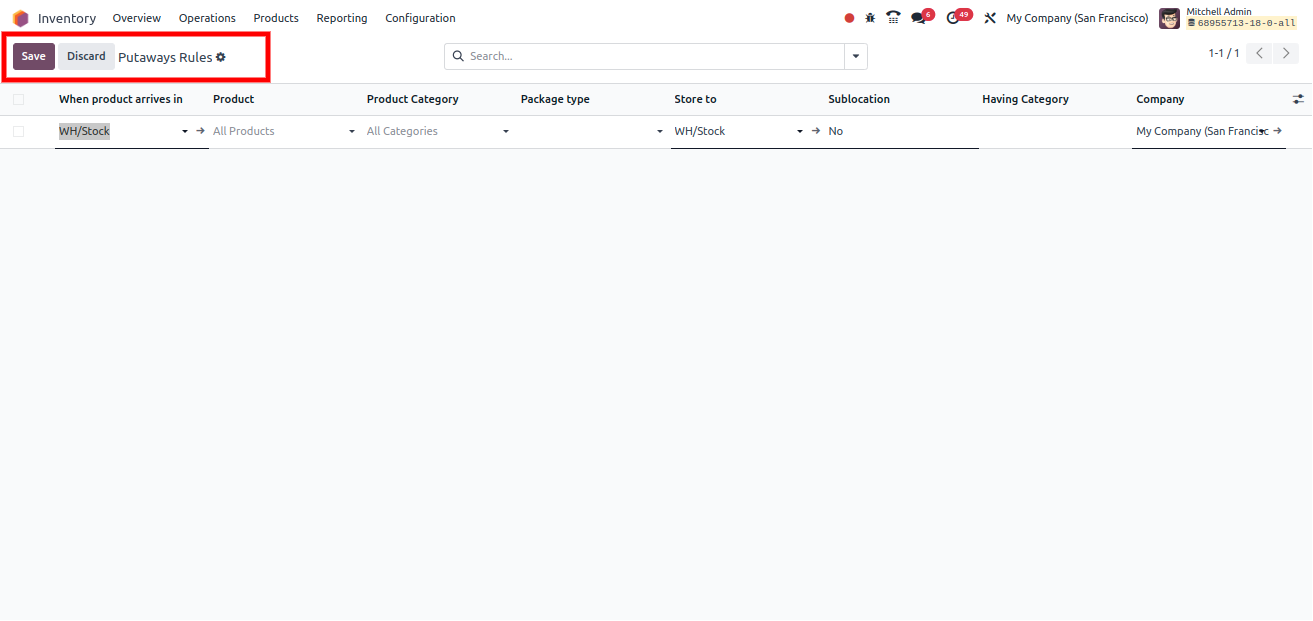Open the Configuration menu
Image resolution: width=1313 pixels, height=621 pixels.
[x=420, y=17]
